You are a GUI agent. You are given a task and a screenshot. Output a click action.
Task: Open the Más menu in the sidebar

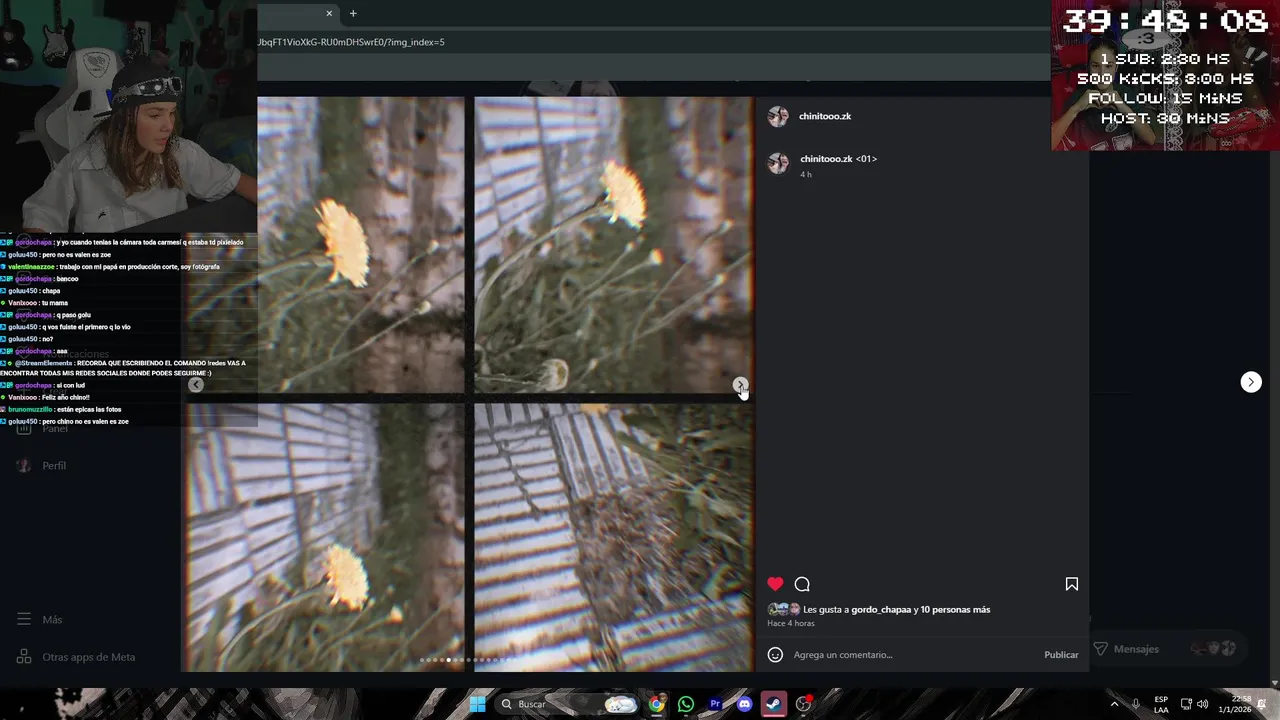pyautogui.click(x=40, y=620)
